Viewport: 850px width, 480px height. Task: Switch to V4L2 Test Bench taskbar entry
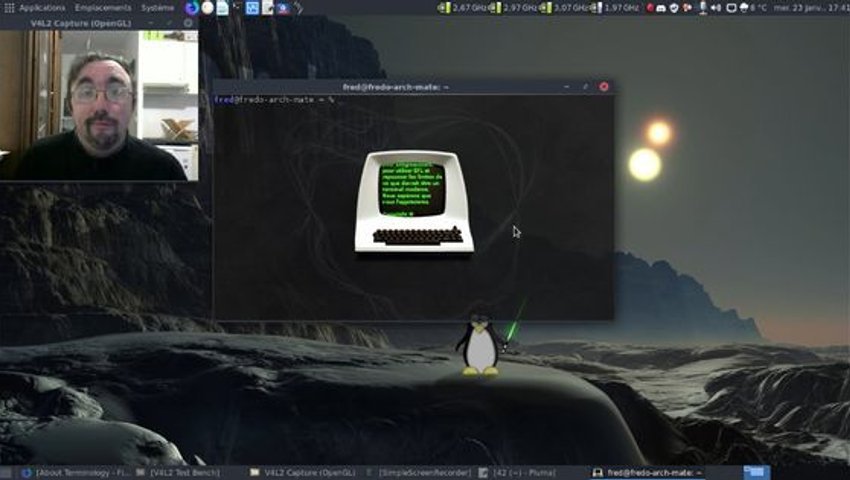point(178,473)
